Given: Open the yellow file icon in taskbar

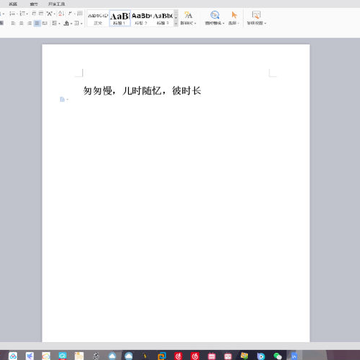Looking at the screenshot, I should 79,356.
